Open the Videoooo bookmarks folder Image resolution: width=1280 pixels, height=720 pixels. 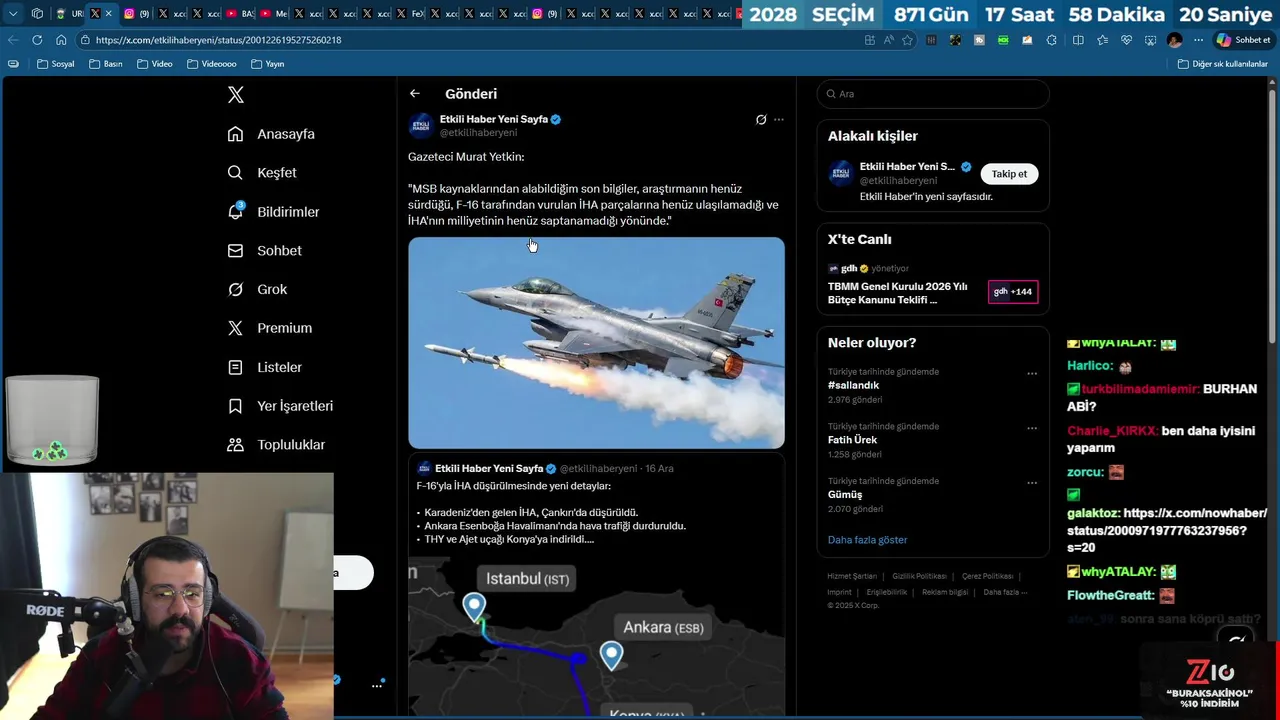[x=212, y=64]
